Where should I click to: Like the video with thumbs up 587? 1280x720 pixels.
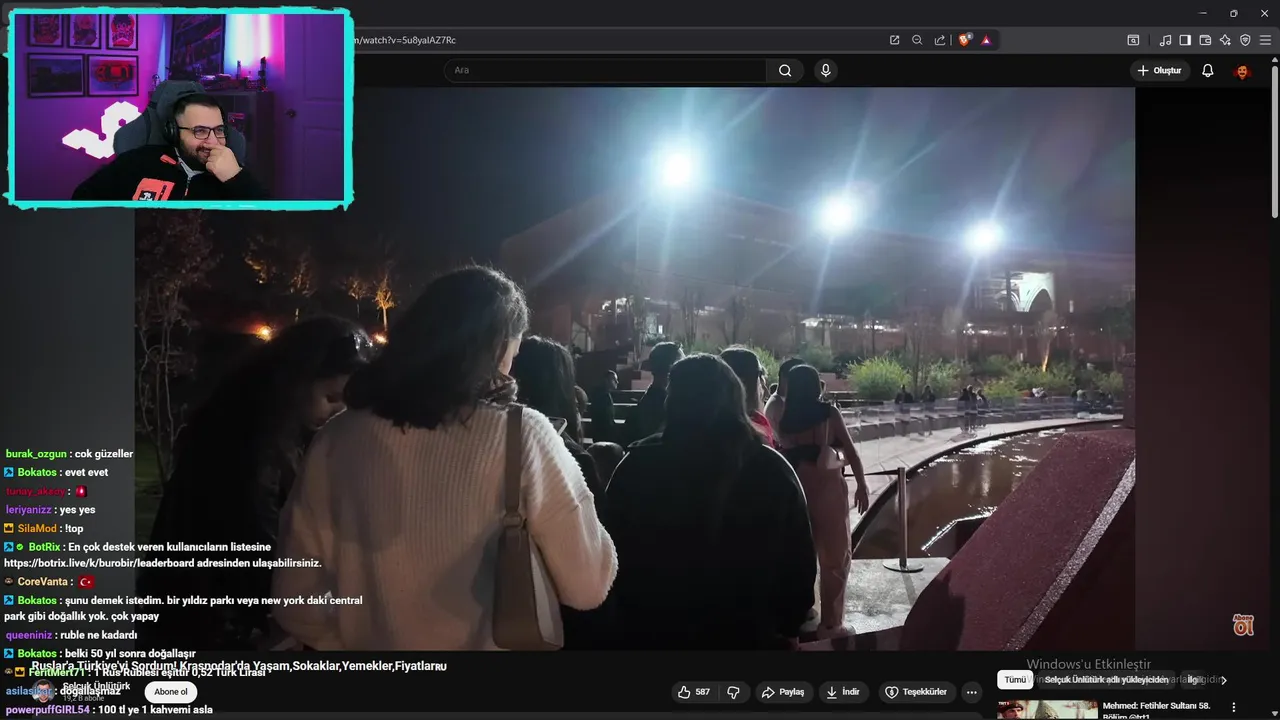(x=694, y=692)
